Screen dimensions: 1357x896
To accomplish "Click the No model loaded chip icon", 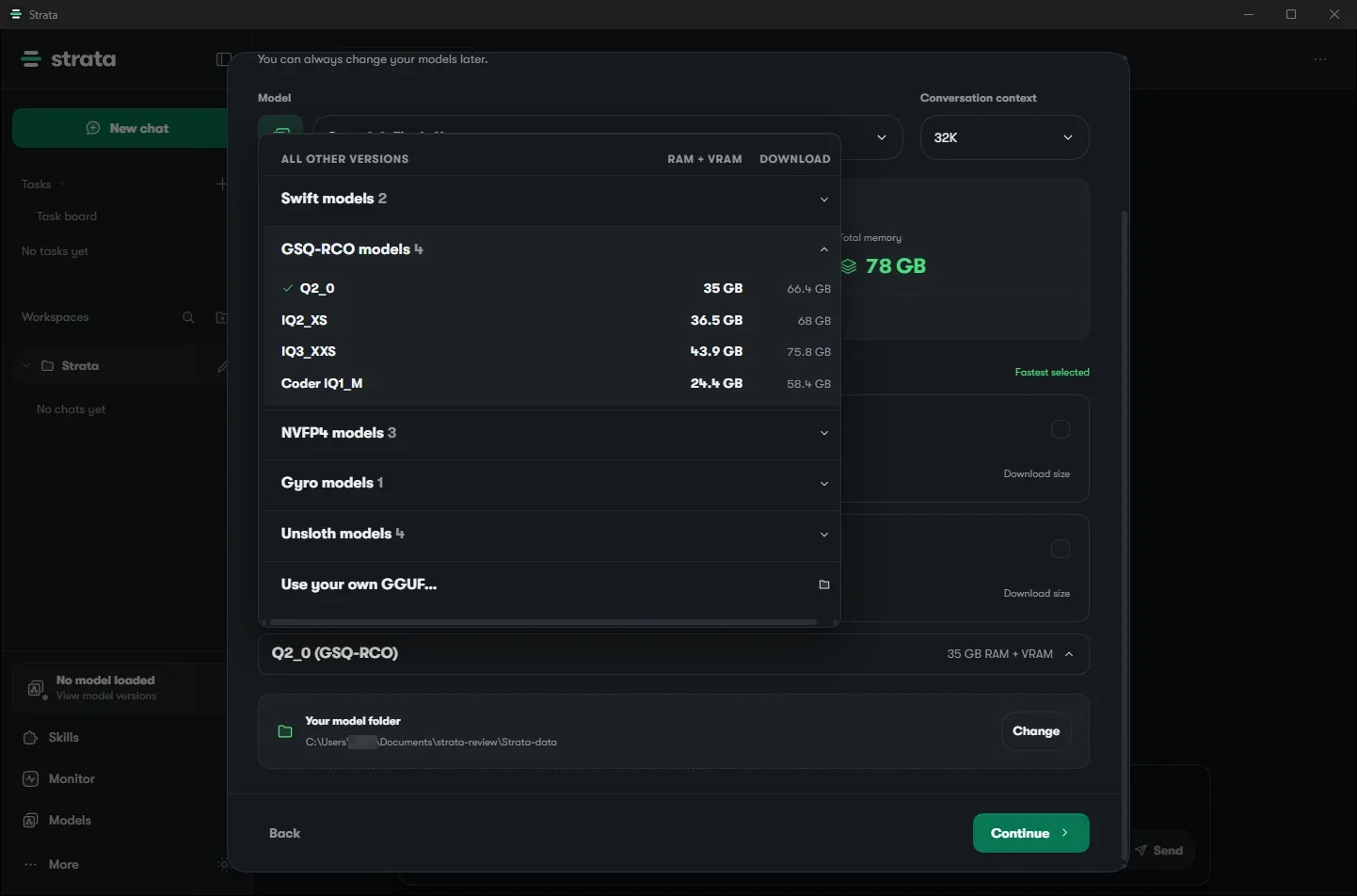I will tap(37, 689).
